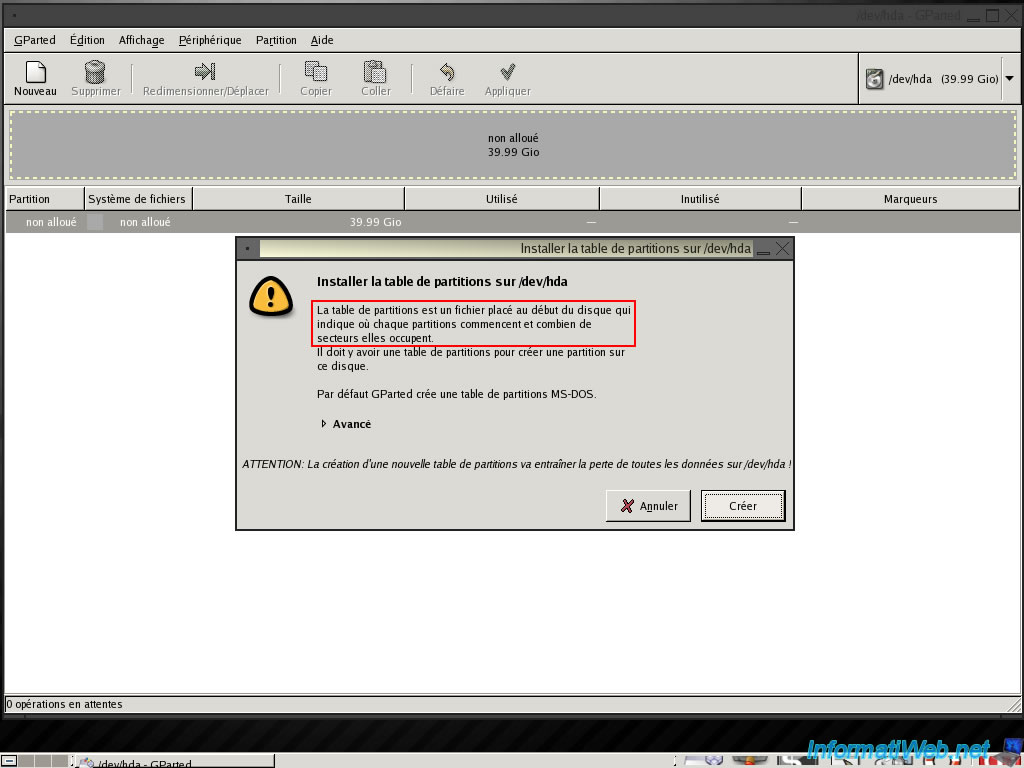Image resolution: width=1024 pixels, height=768 pixels.
Task: Click the Système de fichiers column header
Action: pyautogui.click(x=138, y=199)
